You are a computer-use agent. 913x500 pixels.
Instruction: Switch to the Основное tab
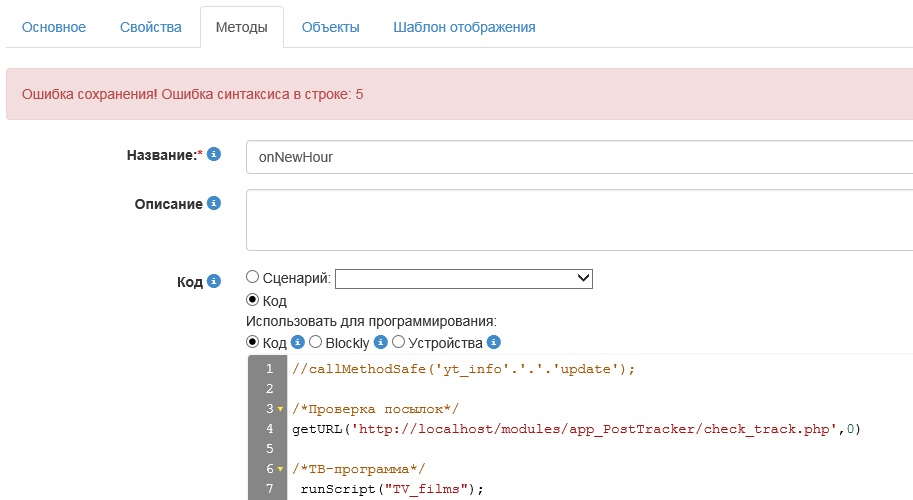click(53, 27)
